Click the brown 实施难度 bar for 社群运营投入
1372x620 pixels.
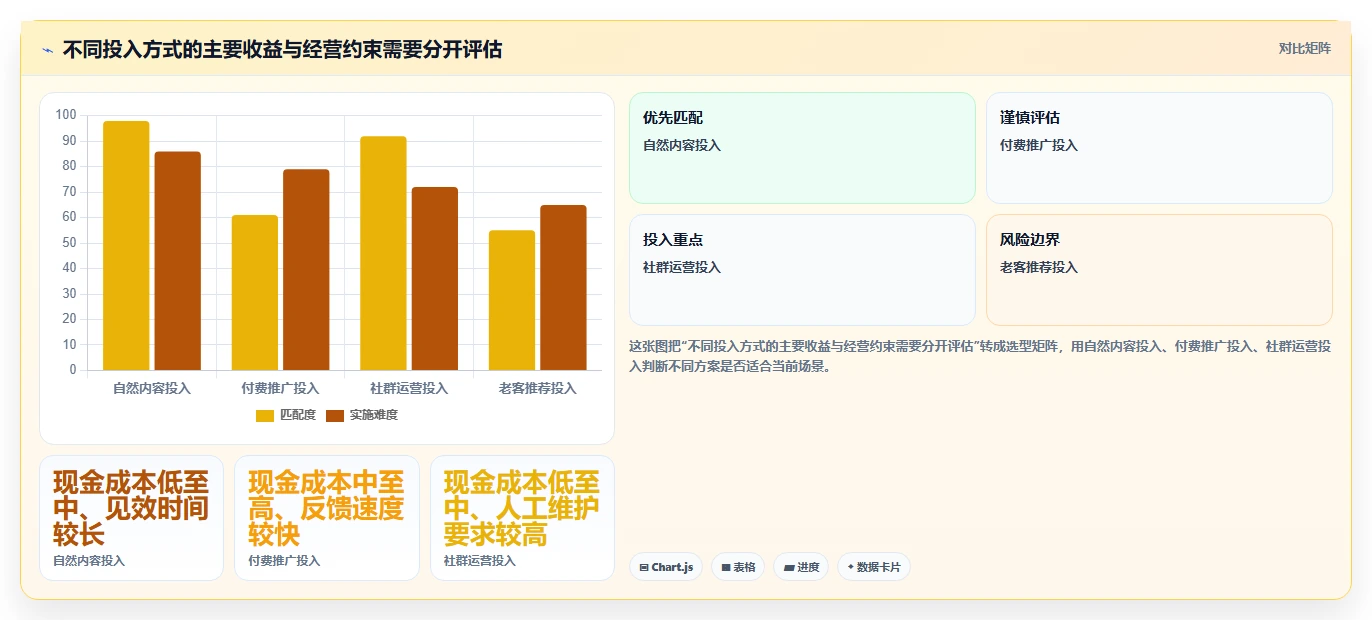tap(435, 279)
